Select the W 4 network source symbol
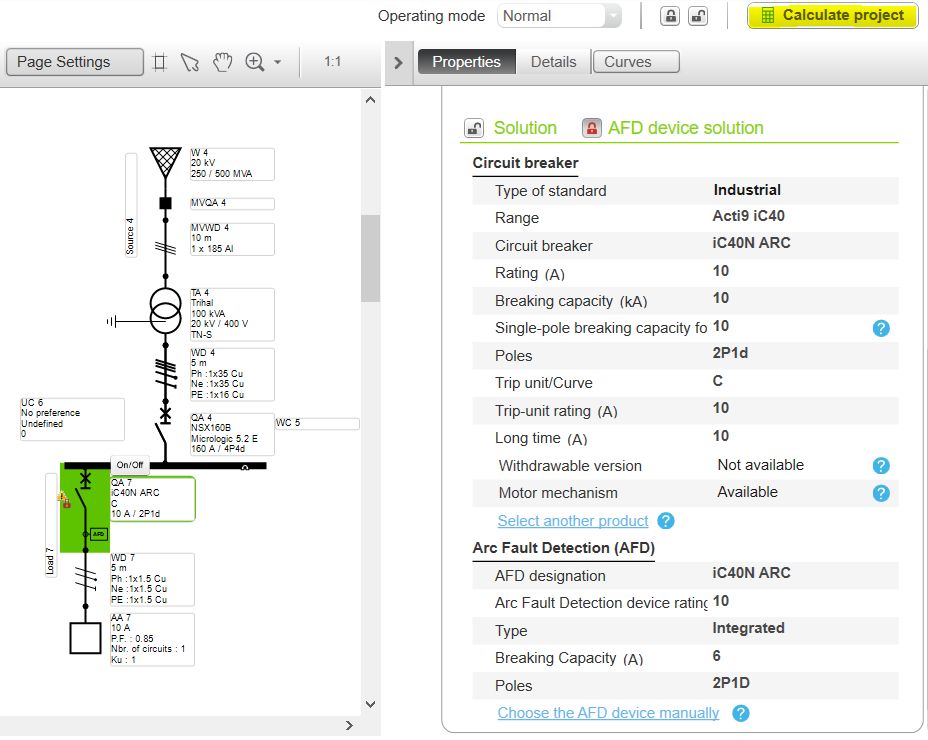The image size is (928, 740). click(165, 162)
